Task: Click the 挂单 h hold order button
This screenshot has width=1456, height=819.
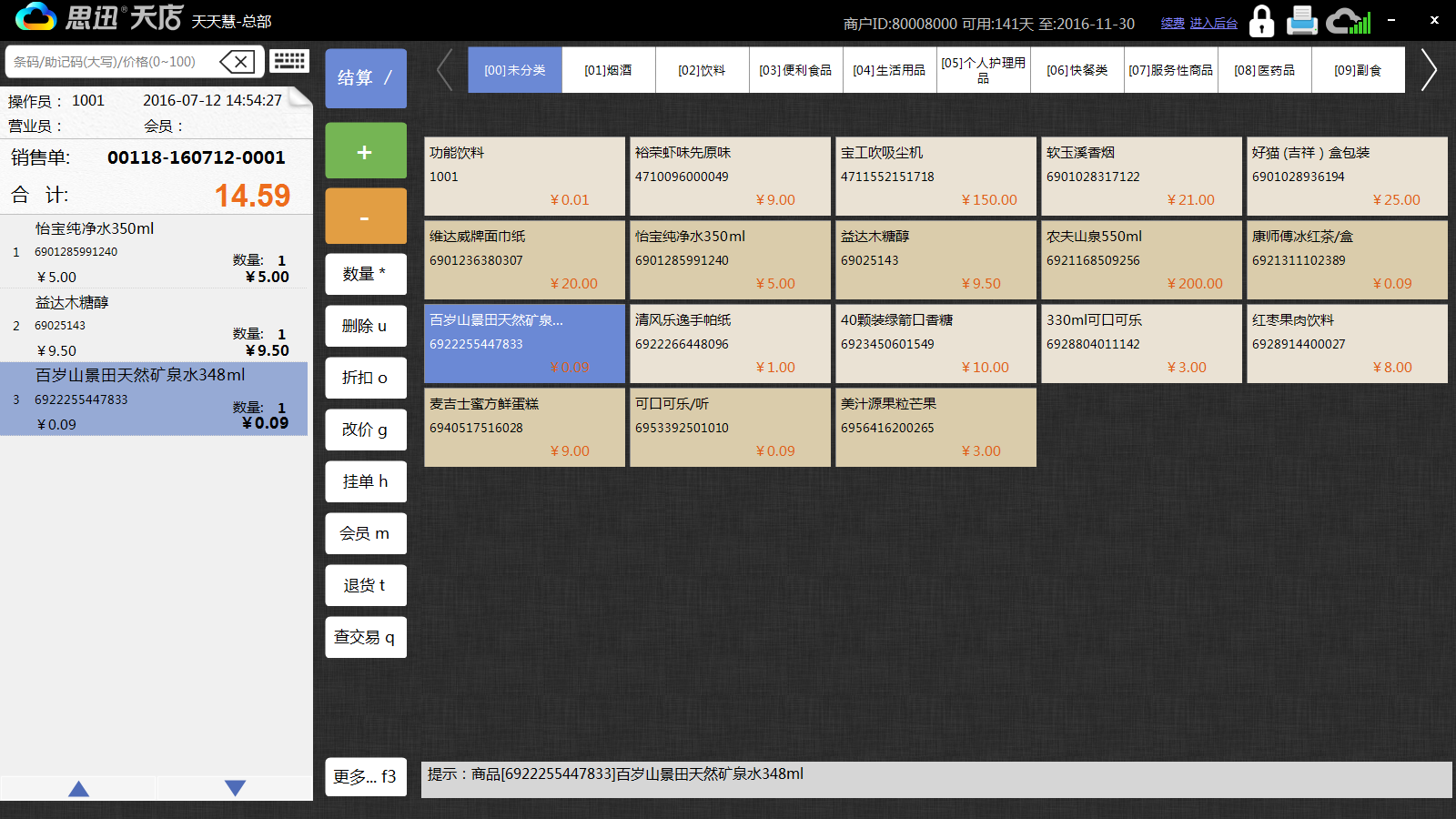Action: [x=366, y=481]
